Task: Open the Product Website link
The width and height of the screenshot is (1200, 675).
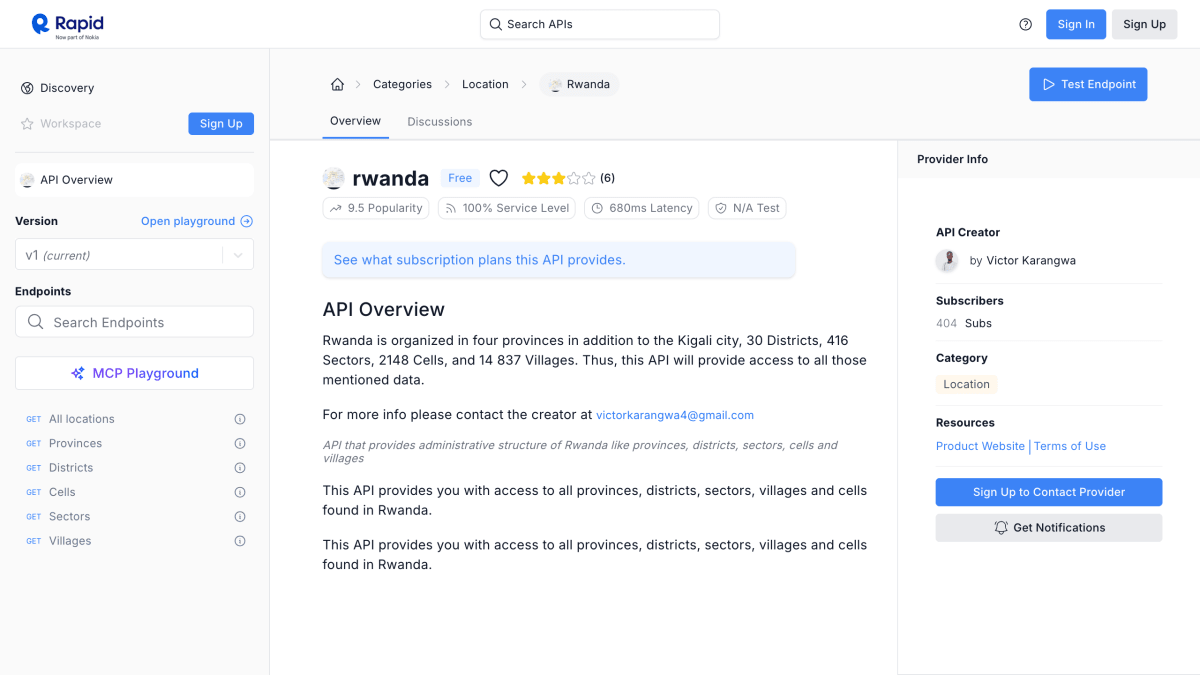Action: (980, 446)
